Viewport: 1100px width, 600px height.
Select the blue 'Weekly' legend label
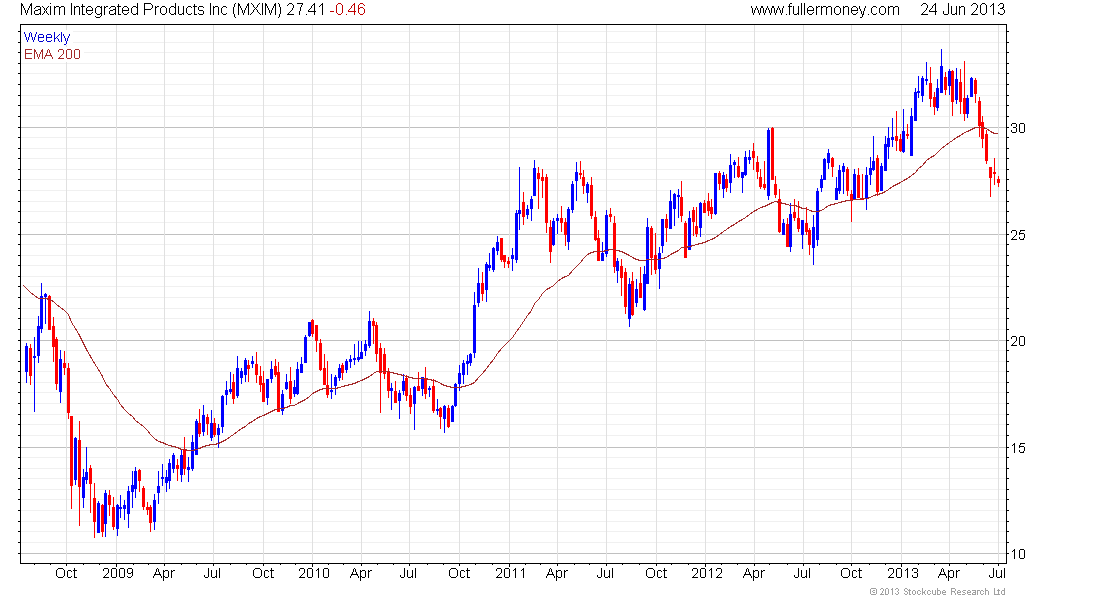tap(47, 37)
